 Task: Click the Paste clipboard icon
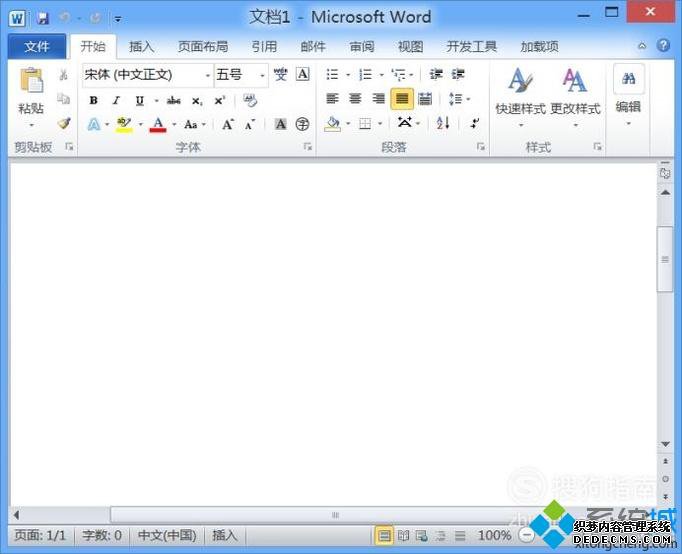pyautogui.click(x=31, y=81)
